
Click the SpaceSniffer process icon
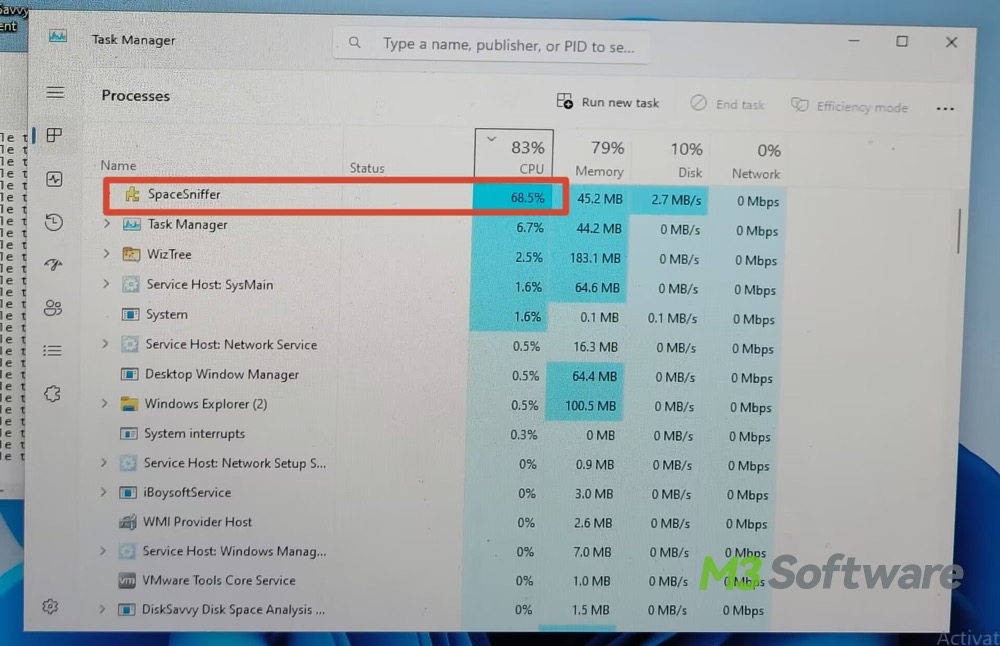tap(131, 194)
